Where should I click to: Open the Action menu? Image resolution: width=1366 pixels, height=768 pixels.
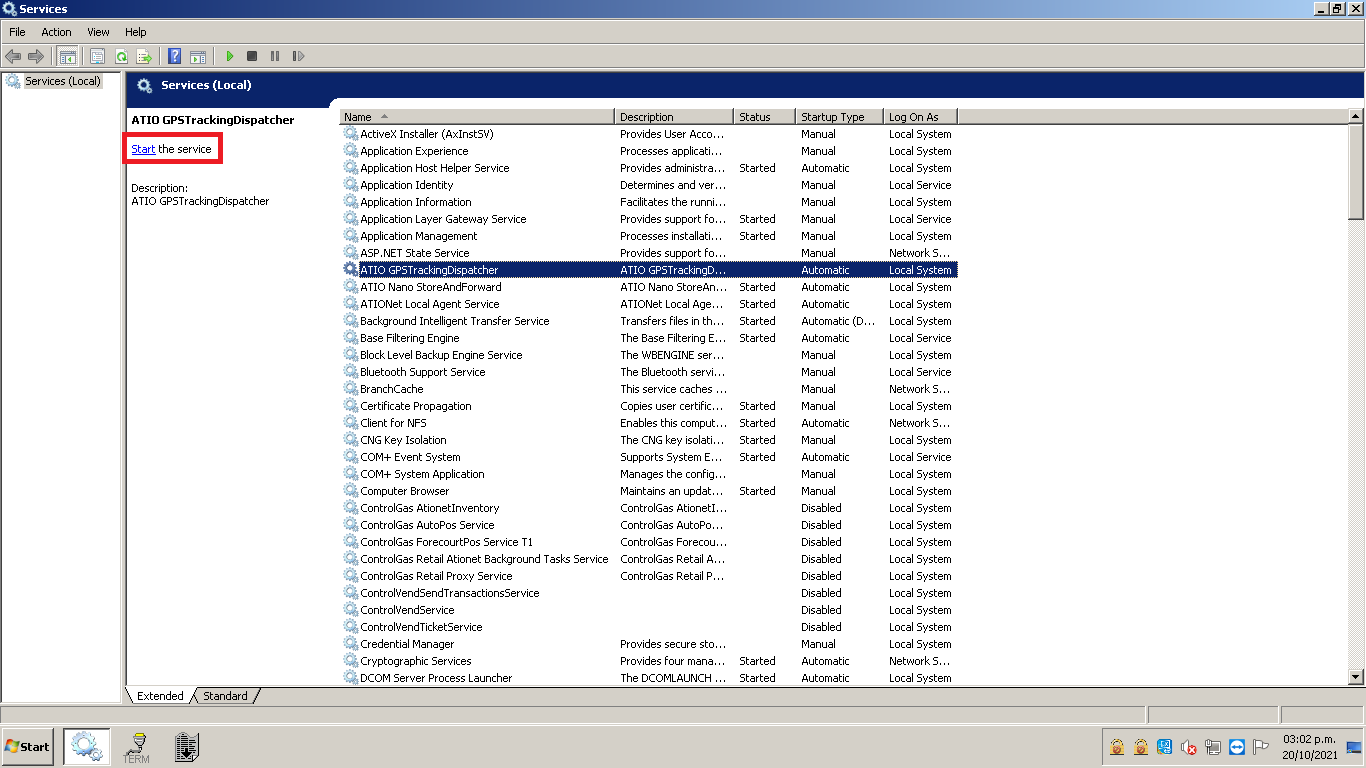point(56,32)
